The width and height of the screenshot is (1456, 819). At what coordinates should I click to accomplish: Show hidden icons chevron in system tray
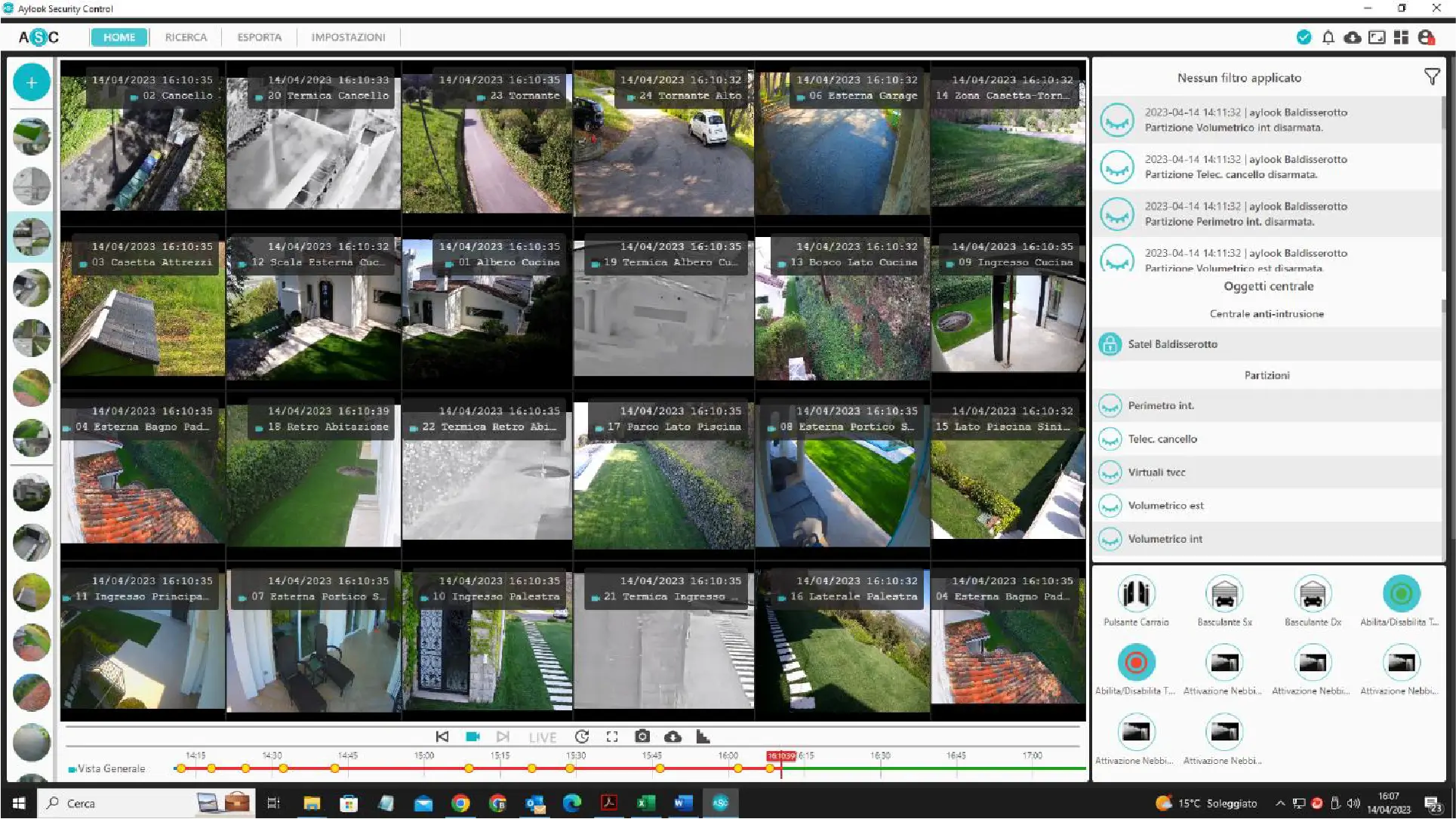point(1280,803)
